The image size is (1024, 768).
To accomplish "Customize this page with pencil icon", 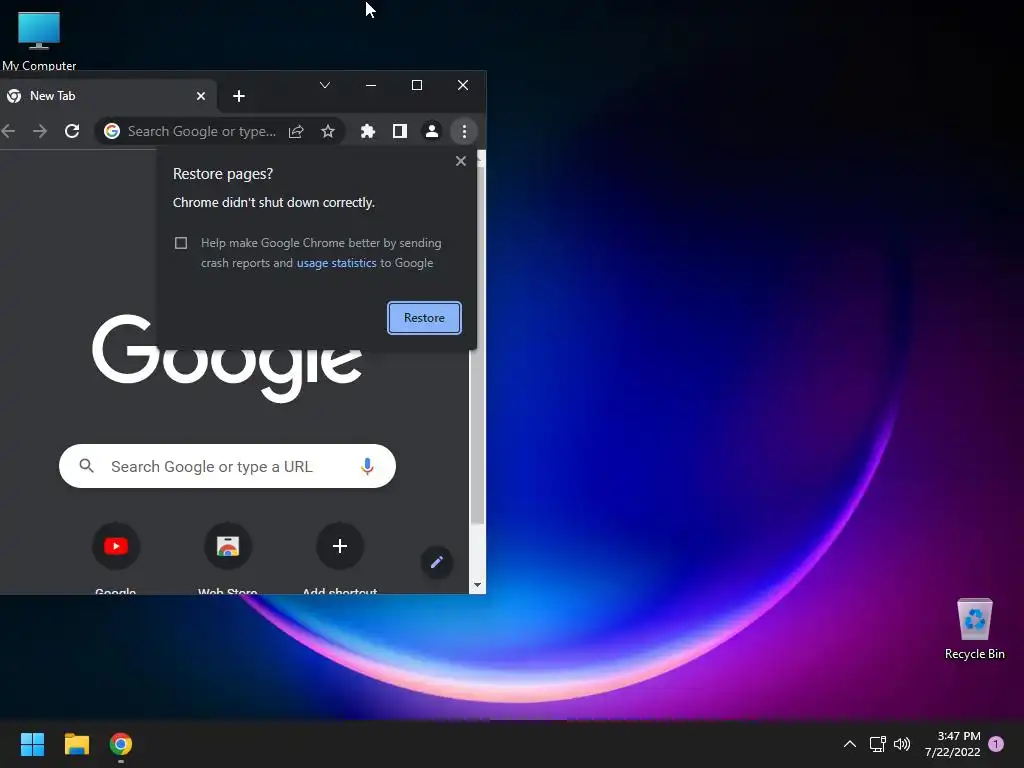I will point(437,562).
